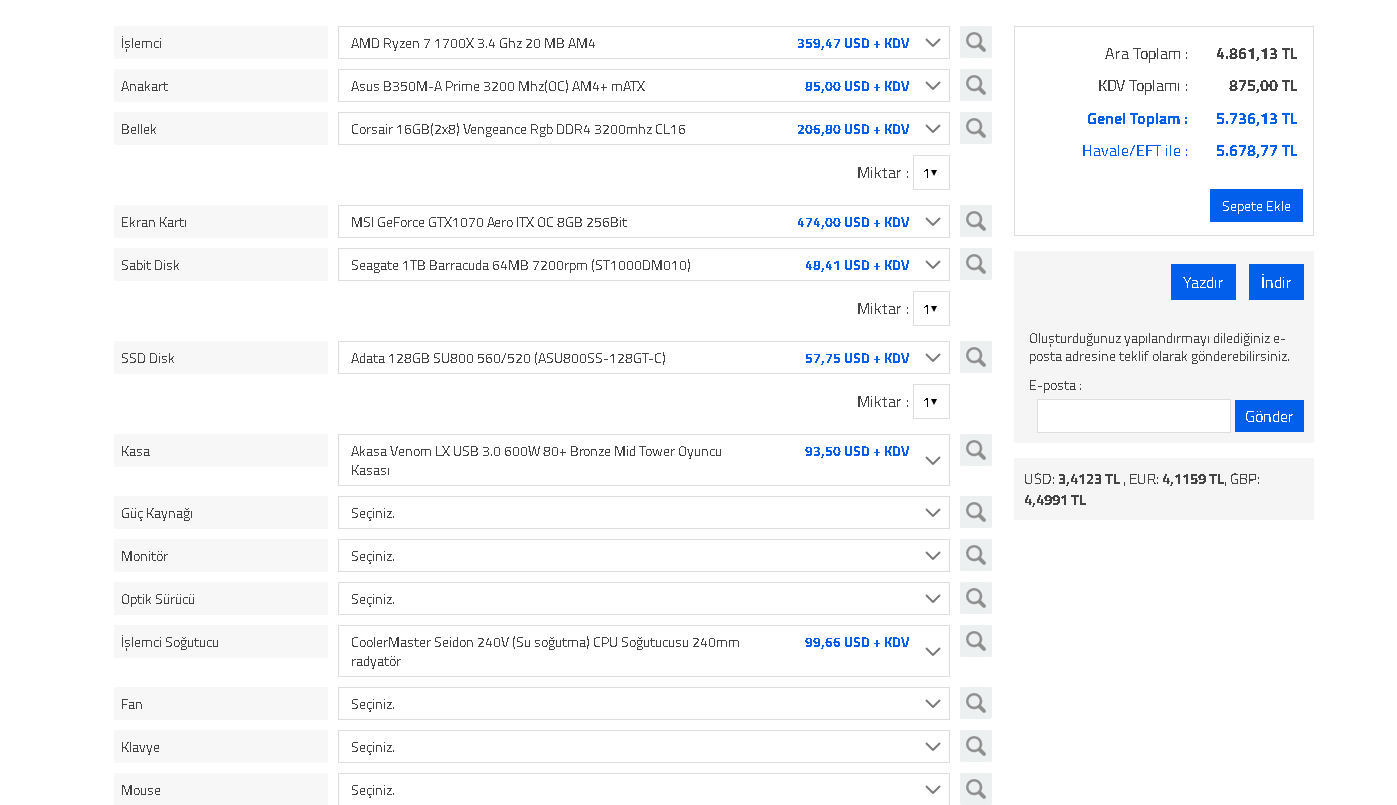The image size is (1397, 805).
Task: Click the Yazdır print button
Action: 1203,282
